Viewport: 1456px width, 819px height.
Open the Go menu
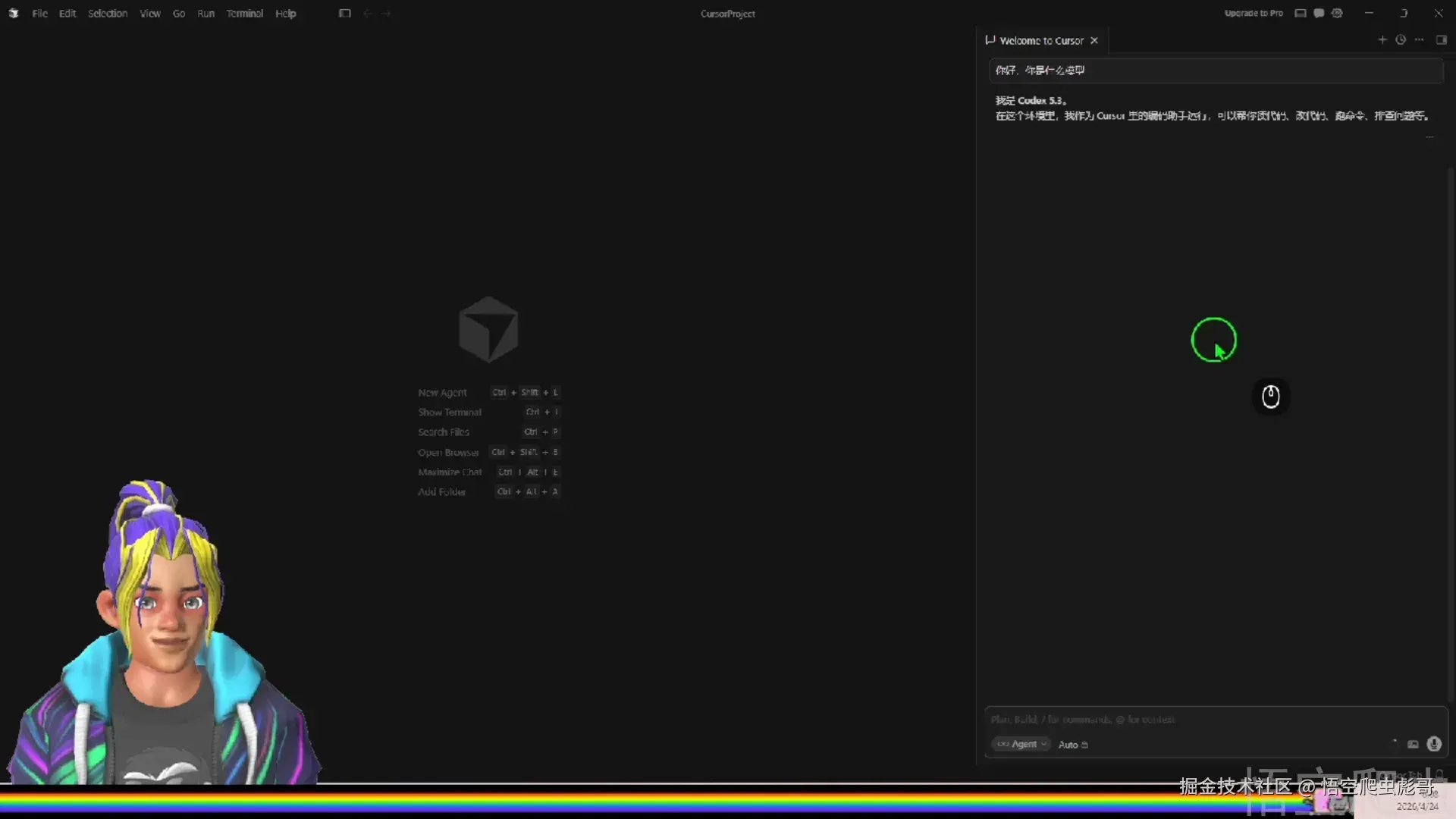[x=179, y=13]
